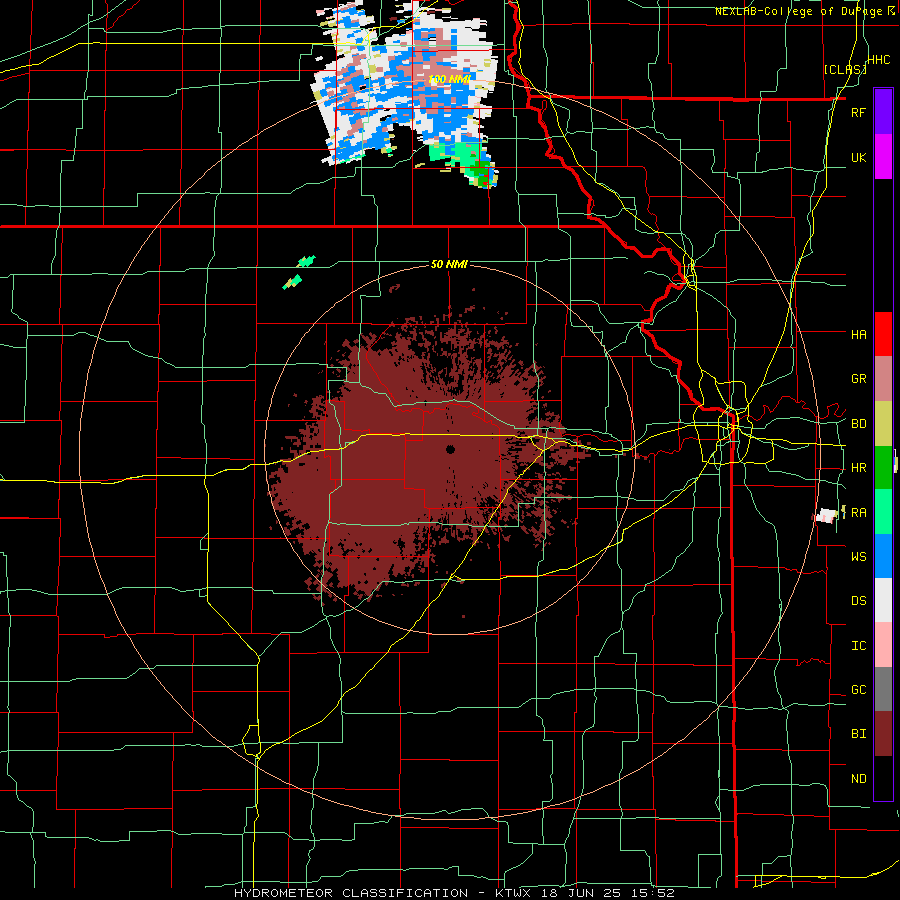This screenshot has height=900, width=900.
Task: Click the WS legend label
Action: coord(858,557)
